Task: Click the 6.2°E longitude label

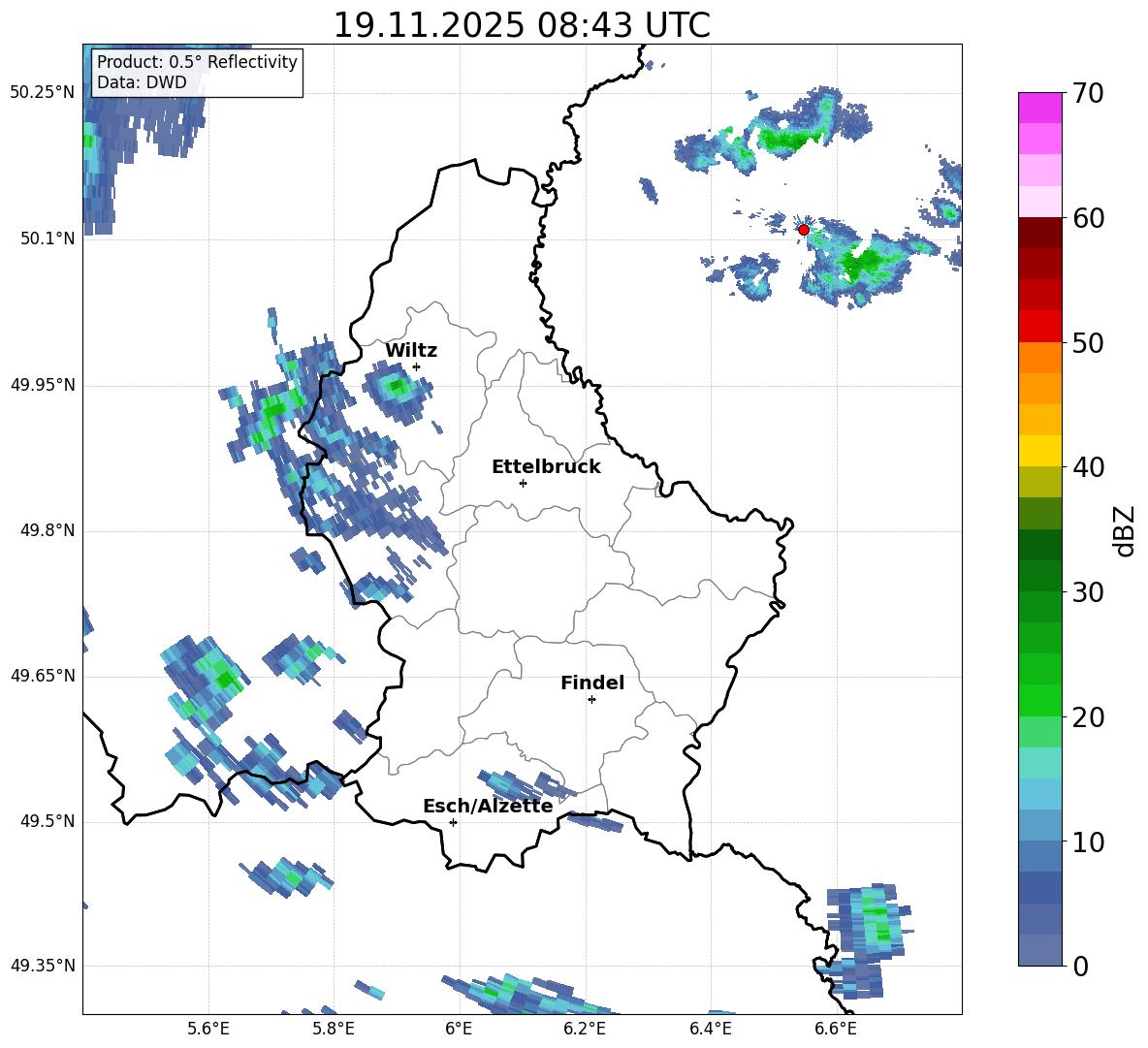Action: click(585, 1029)
